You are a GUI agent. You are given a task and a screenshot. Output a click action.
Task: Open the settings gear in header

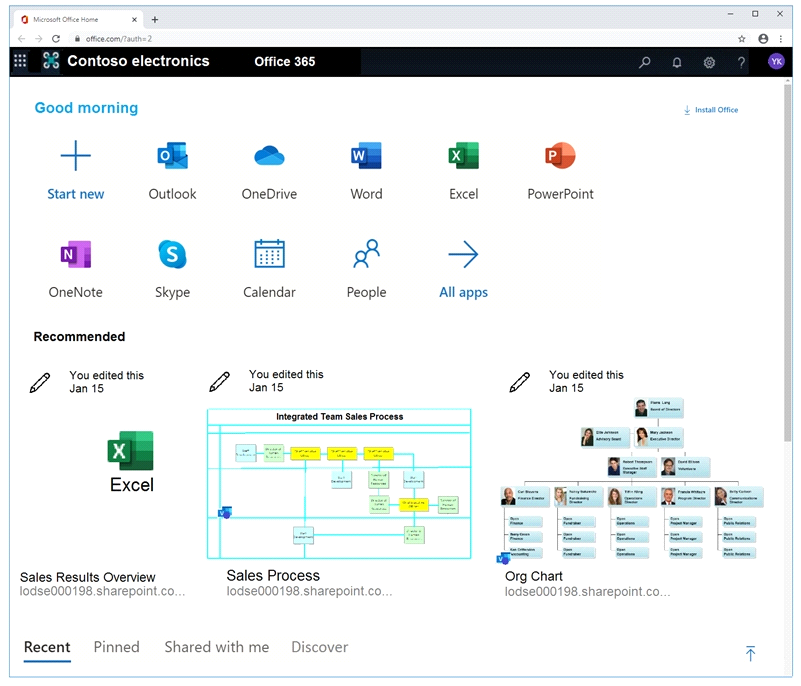coord(709,62)
